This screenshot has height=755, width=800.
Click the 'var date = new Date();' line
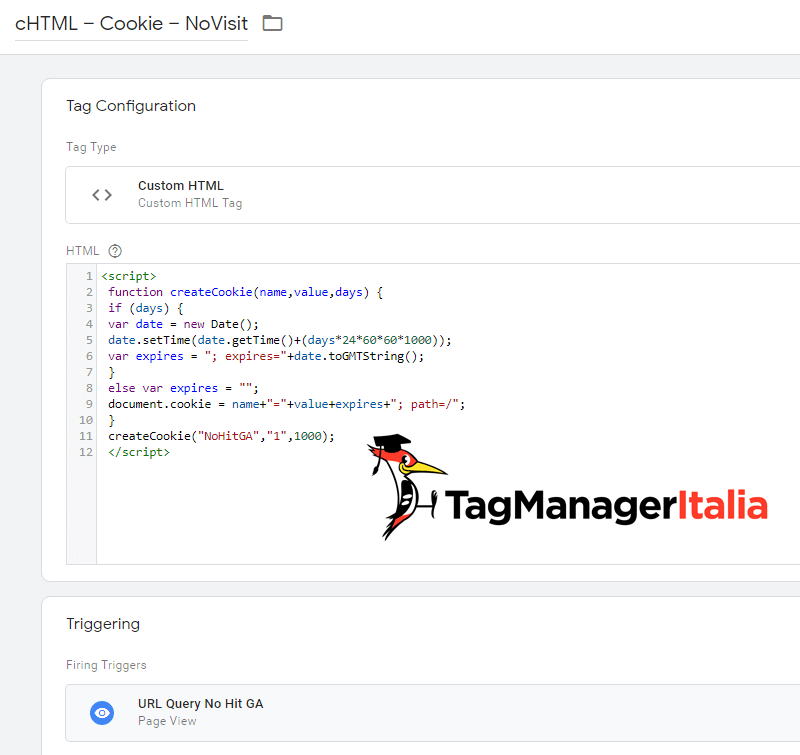(x=183, y=324)
